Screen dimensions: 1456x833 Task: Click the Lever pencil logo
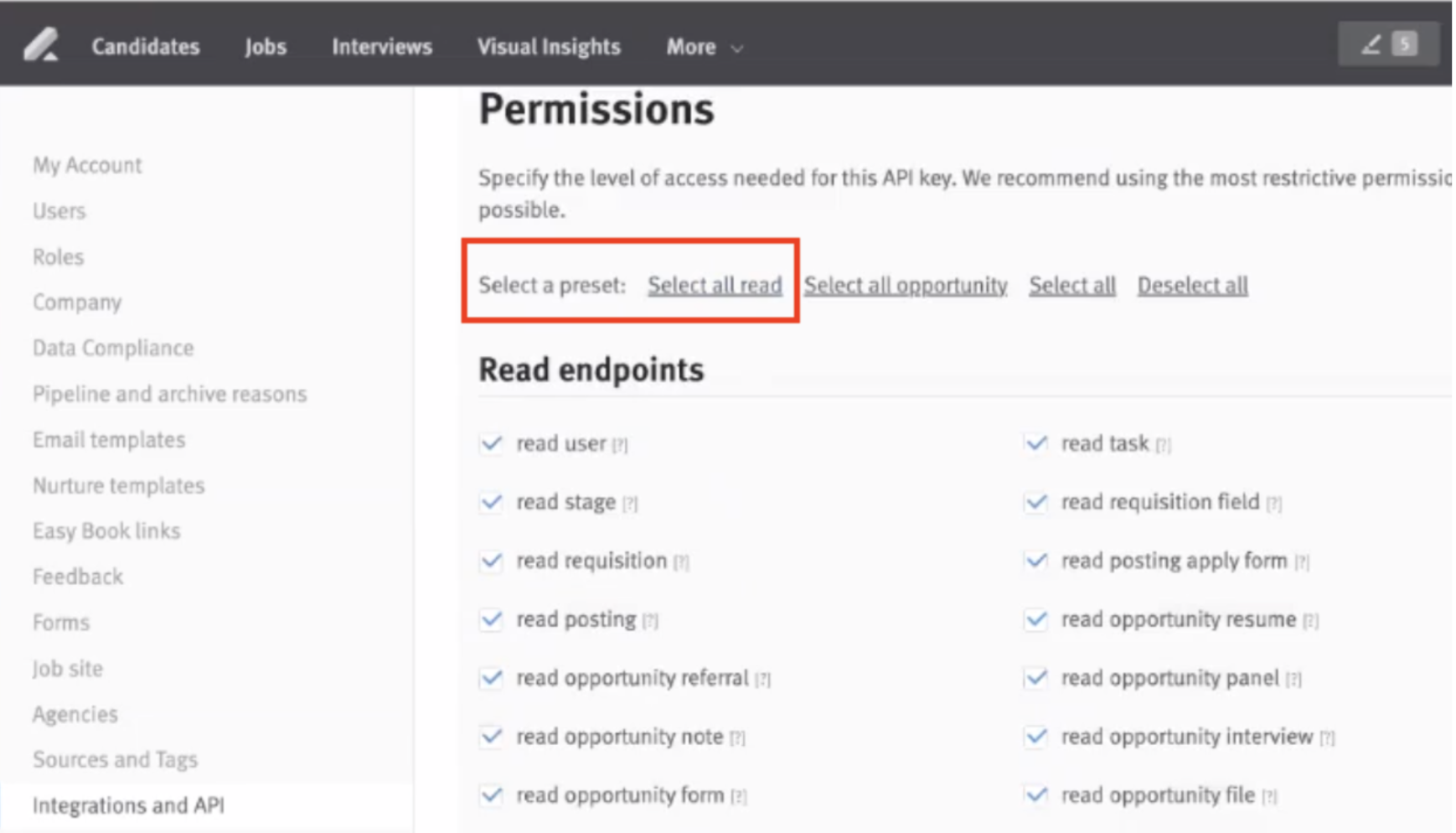(40, 44)
